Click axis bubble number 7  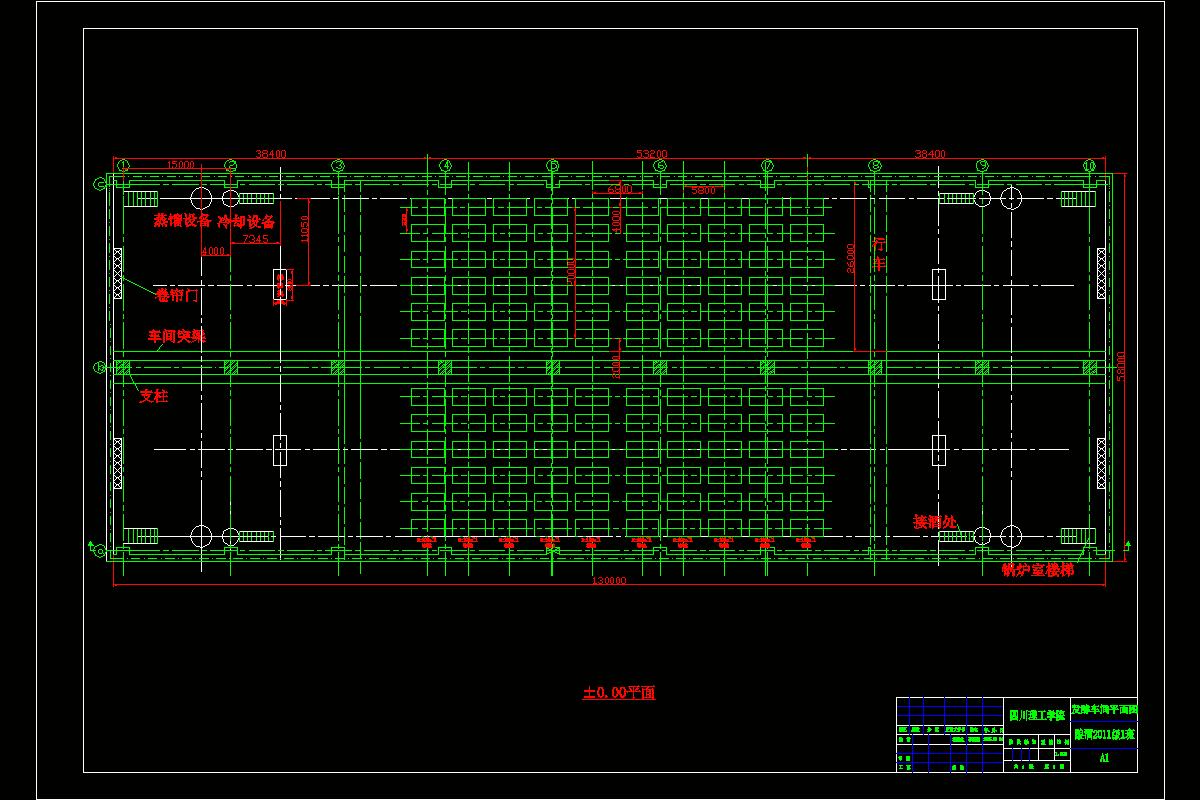(767, 165)
